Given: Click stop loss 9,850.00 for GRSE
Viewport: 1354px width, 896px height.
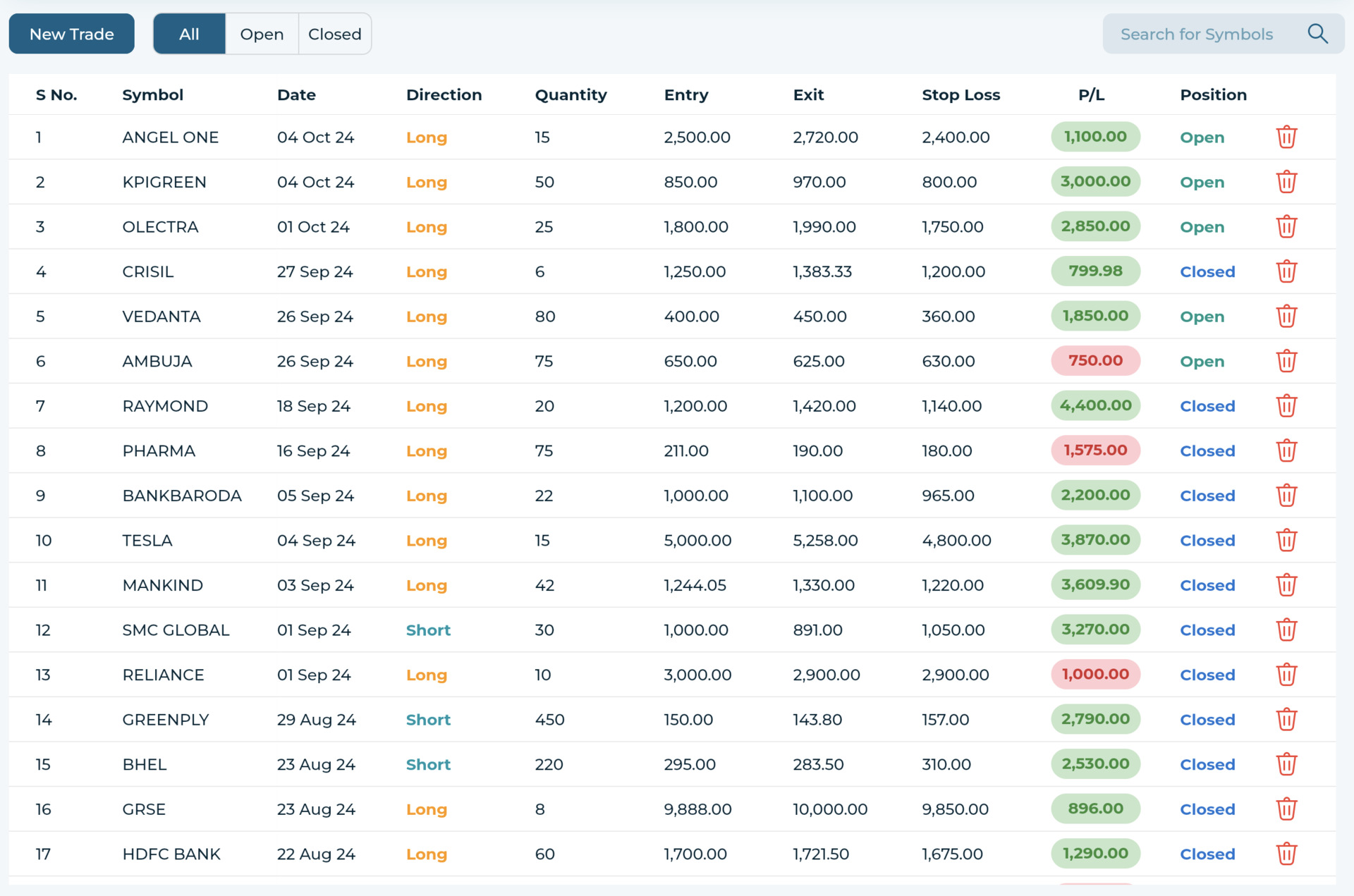Looking at the screenshot, I should click(x=956, y=809).
